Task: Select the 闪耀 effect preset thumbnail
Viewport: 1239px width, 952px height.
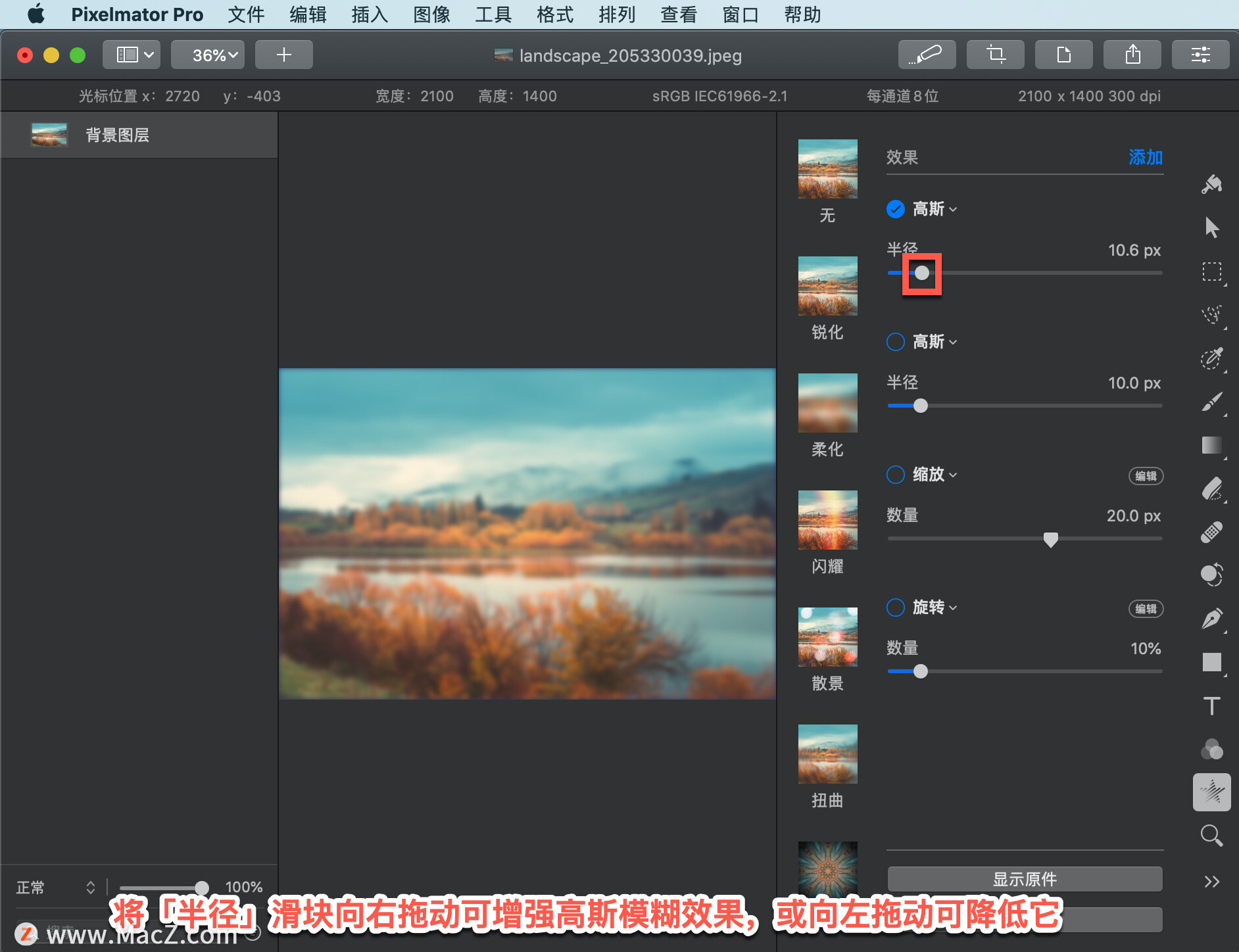Action: tap(827, 520)
